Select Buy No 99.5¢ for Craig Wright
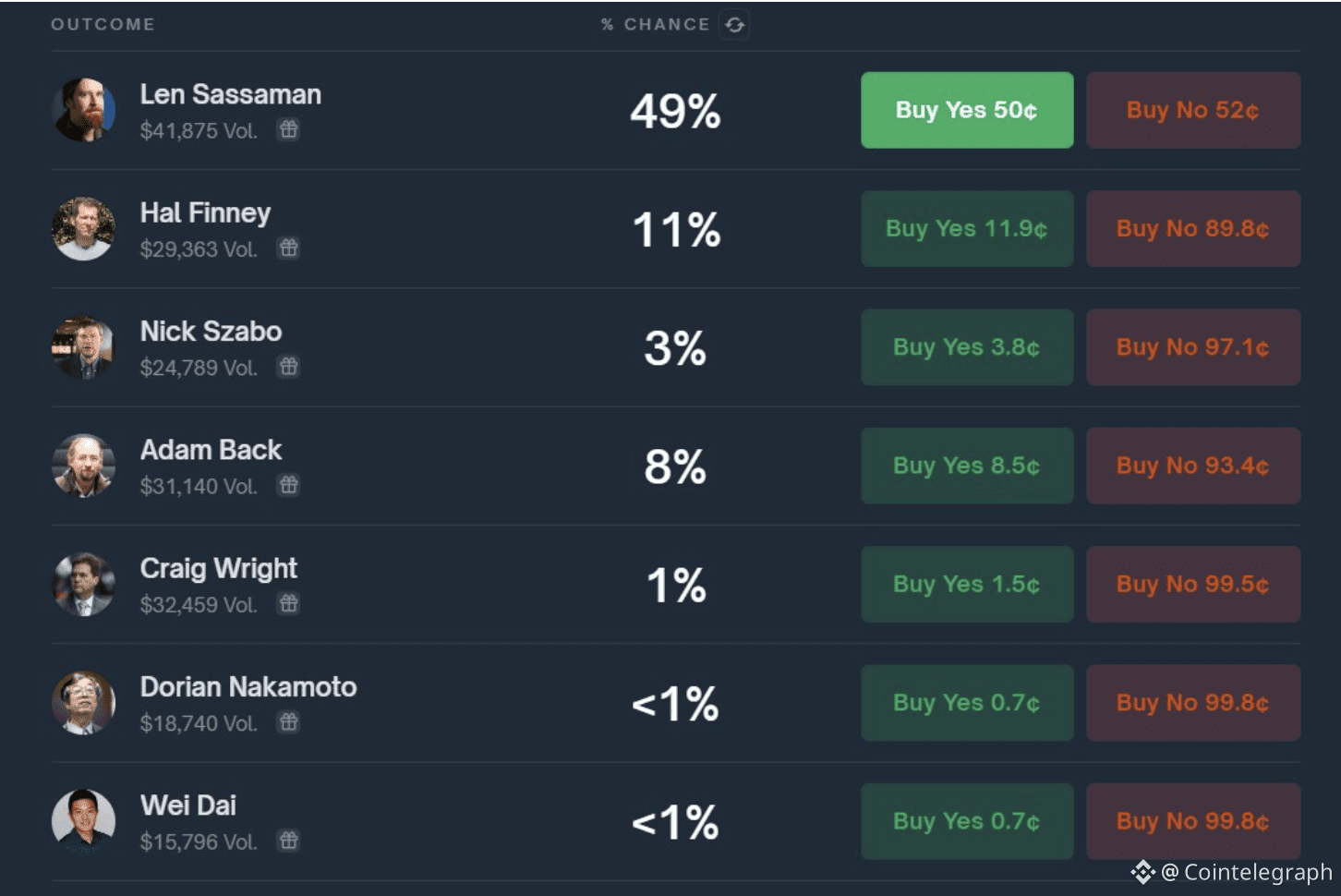This screenshot has width=1341, height=896. (1192, 584)
